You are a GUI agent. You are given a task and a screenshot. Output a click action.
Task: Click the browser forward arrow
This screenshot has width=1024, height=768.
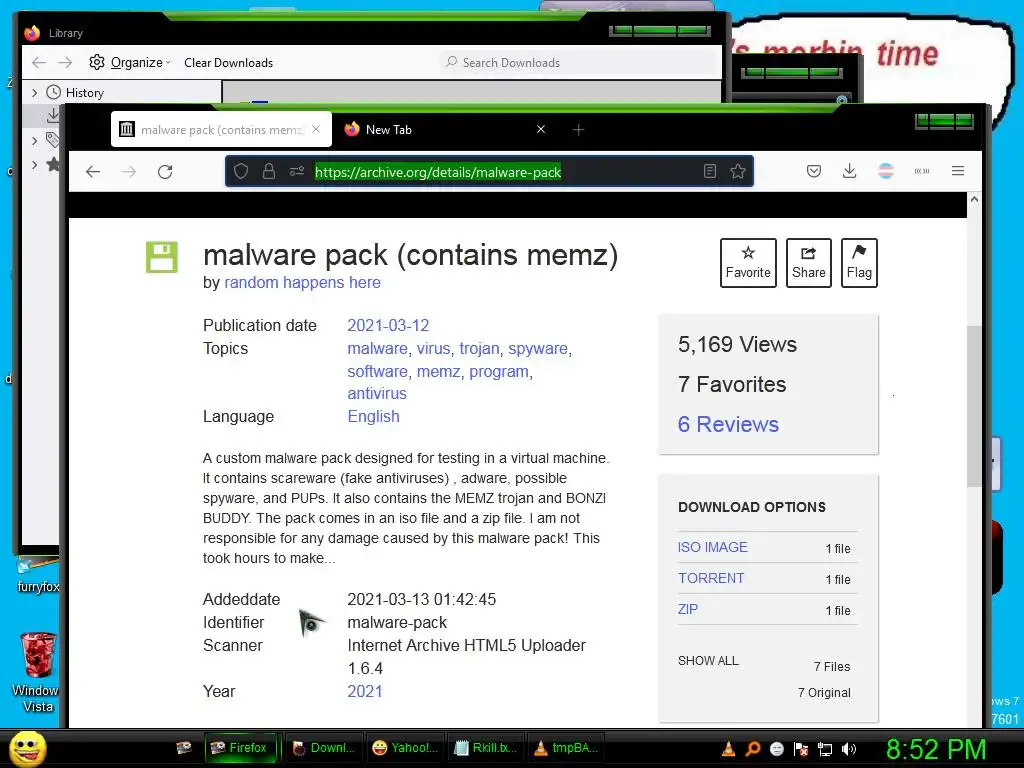pos(129,172)
